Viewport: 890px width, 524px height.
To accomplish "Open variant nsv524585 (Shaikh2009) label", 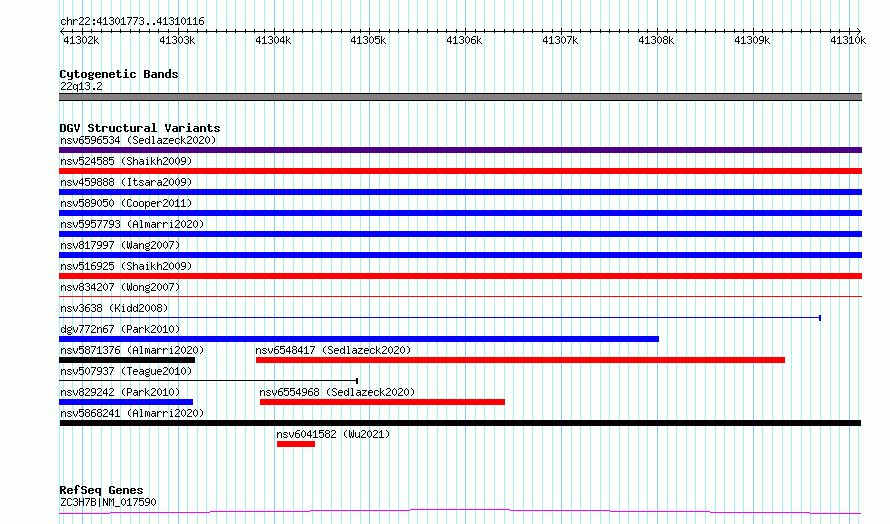I will click(x=126, y=161).
